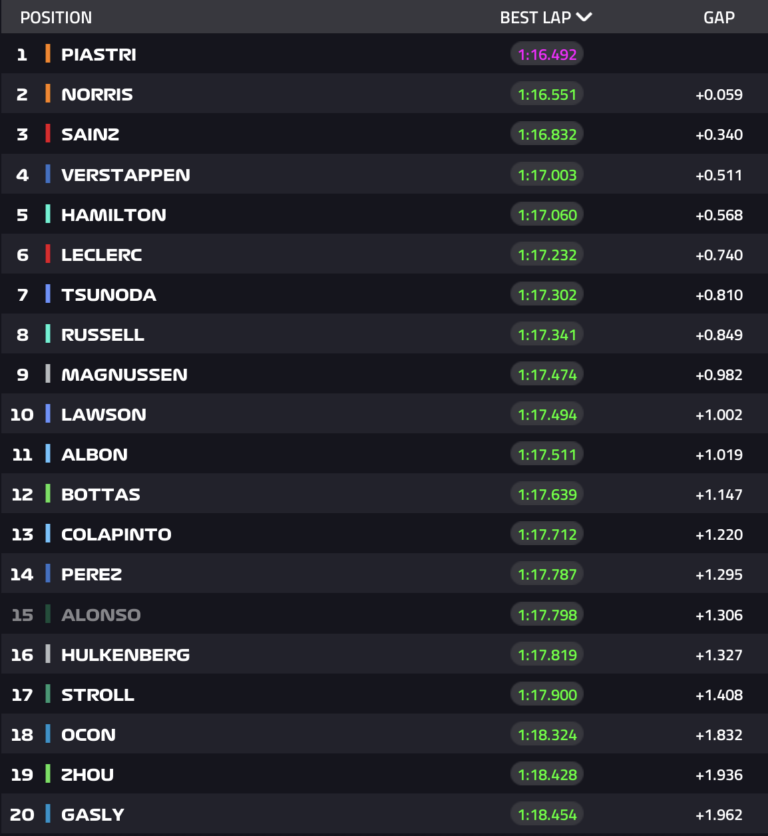
Task: Click the BEST LAP sort chevron
Action: (584, 17)
